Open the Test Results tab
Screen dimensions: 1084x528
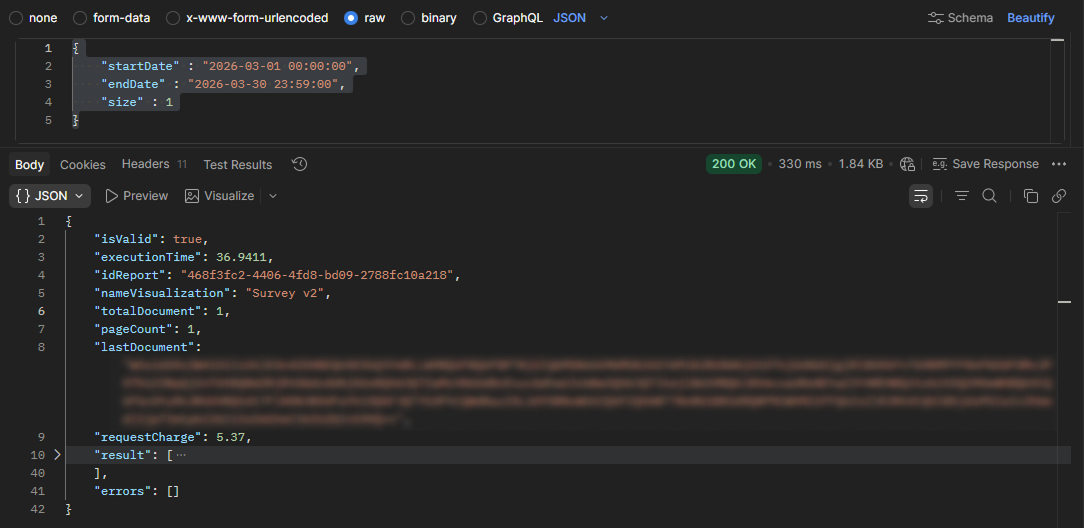pyautogui.click(x=238, y=164)
